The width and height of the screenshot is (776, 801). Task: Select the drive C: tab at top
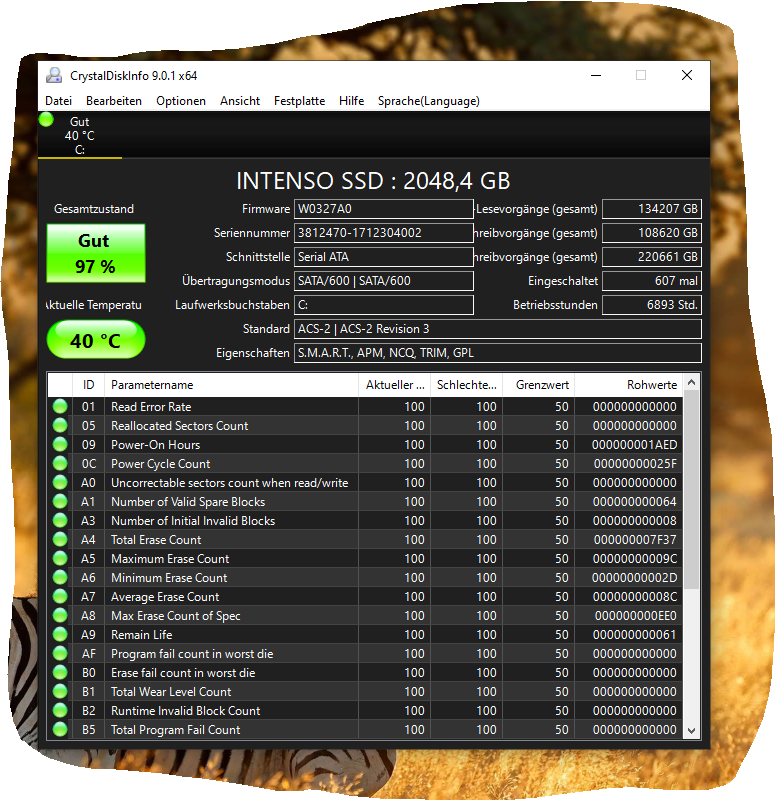pos(80,135)
